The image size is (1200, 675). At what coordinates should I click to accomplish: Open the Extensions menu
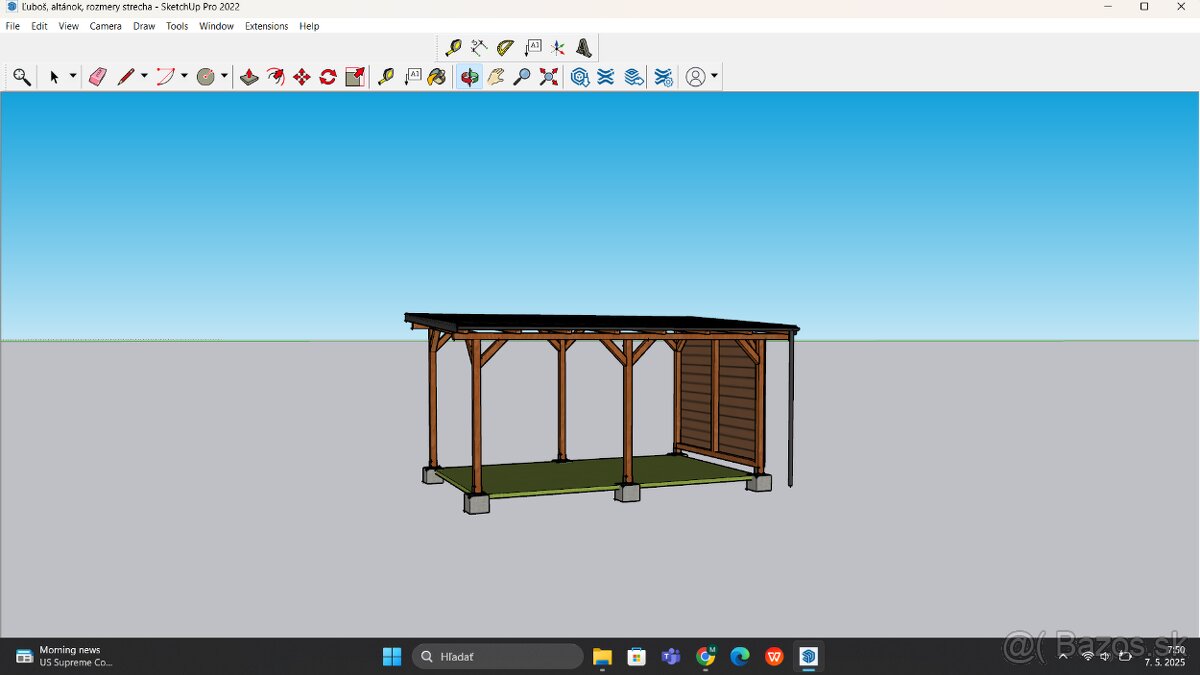coord(266,26)
